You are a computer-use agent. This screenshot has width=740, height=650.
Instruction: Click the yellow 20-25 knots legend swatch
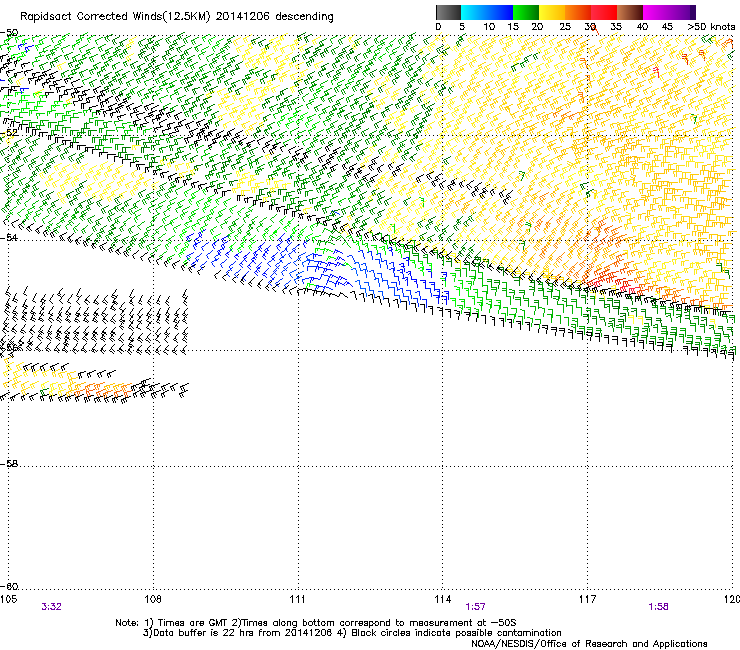click(552, 12)
